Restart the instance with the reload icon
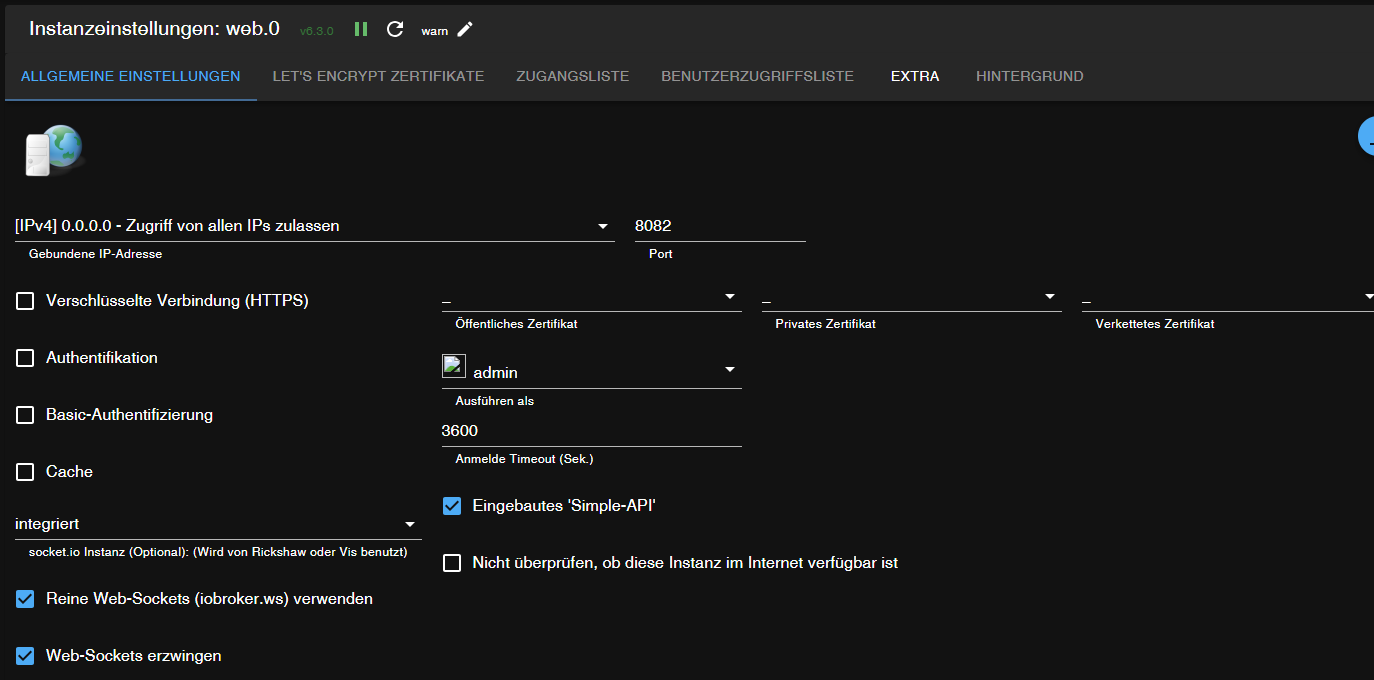Image resolution: width=1374 pixels, height=680 pixels. (x=395, y=29)
